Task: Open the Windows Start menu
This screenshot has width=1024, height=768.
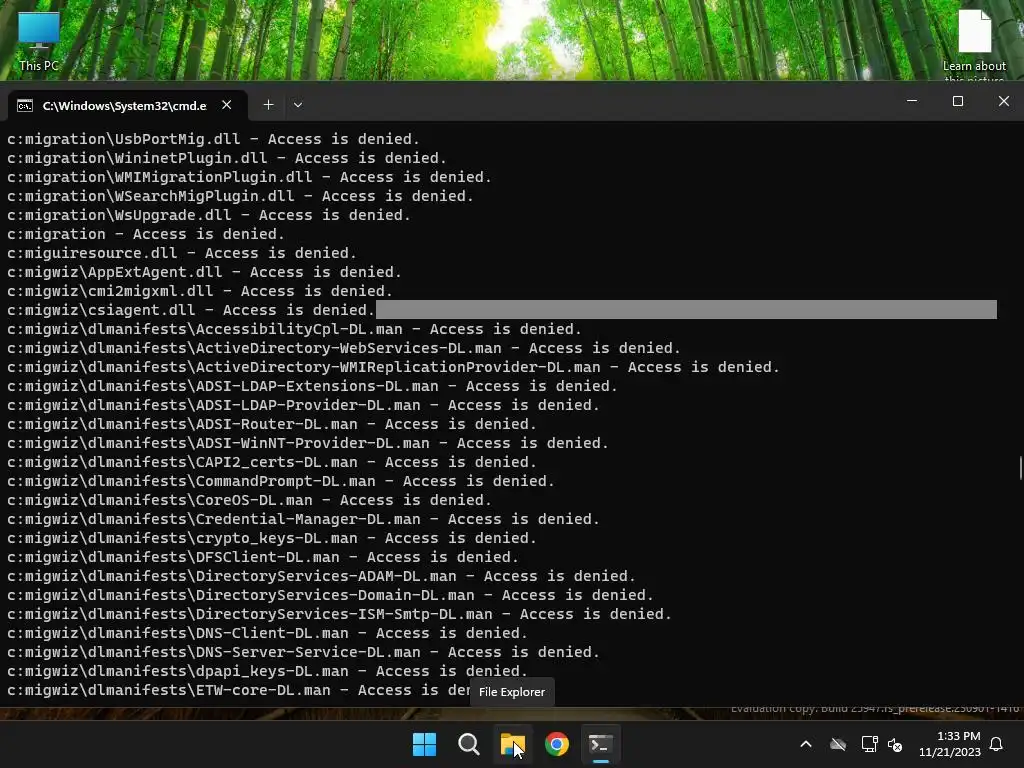Action: [x=424, y=744]
